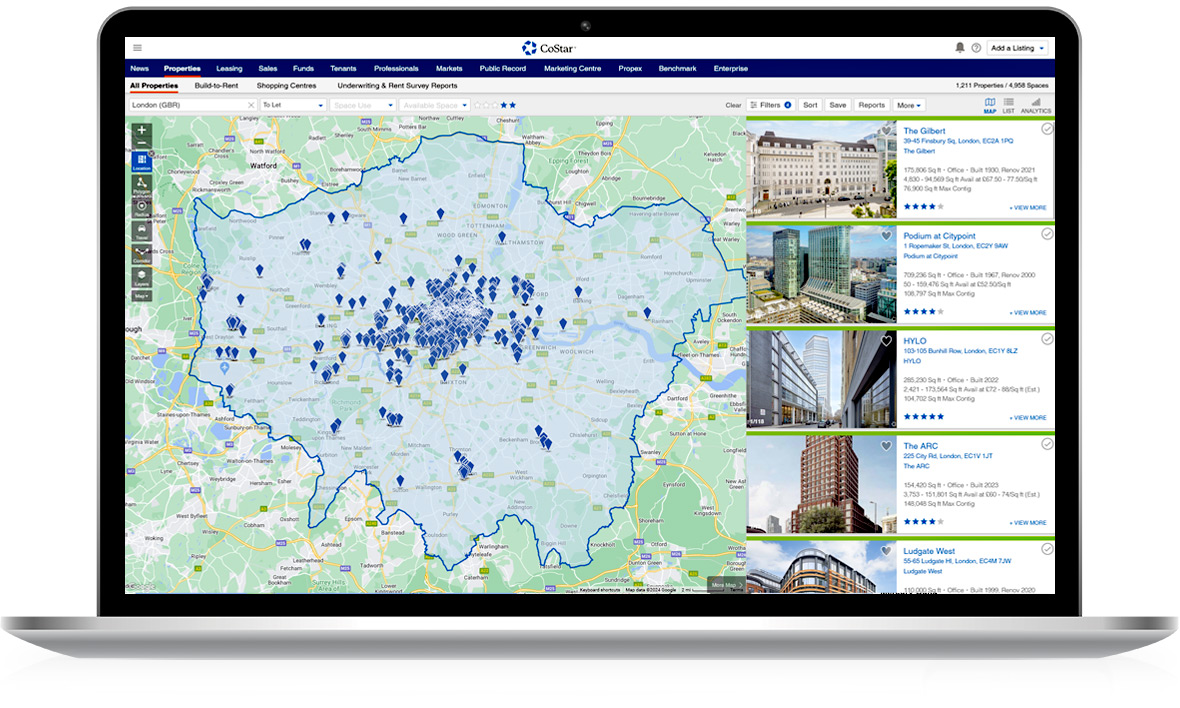
Task: Select the Radius search tool
Action: (x=141, y=208)
